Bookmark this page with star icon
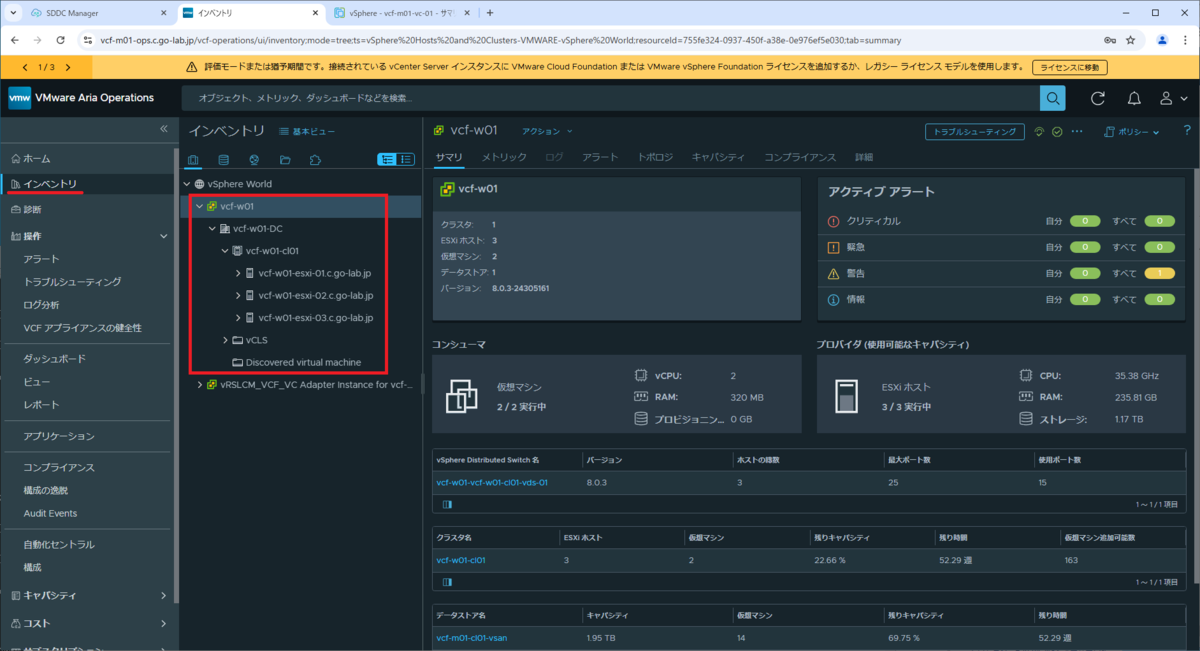The height and width of the screenshot is (651, 1200). tap(1131, 41)
